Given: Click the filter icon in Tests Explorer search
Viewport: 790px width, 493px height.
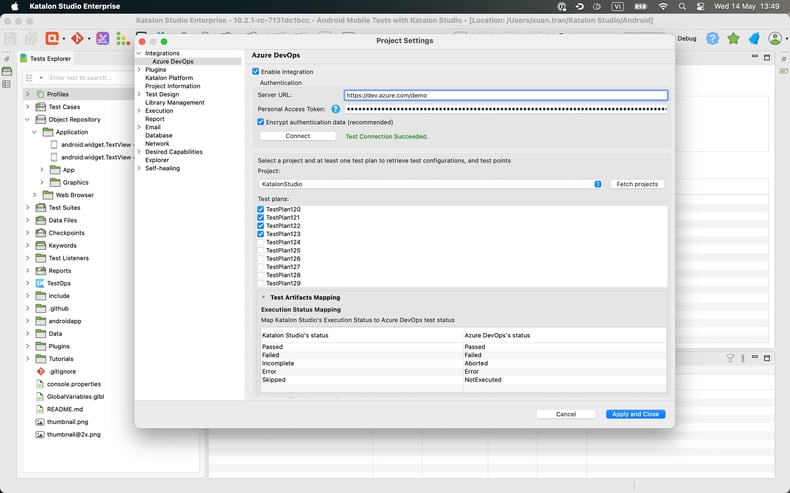Looking at the screenshot, I should click(29, 78).
